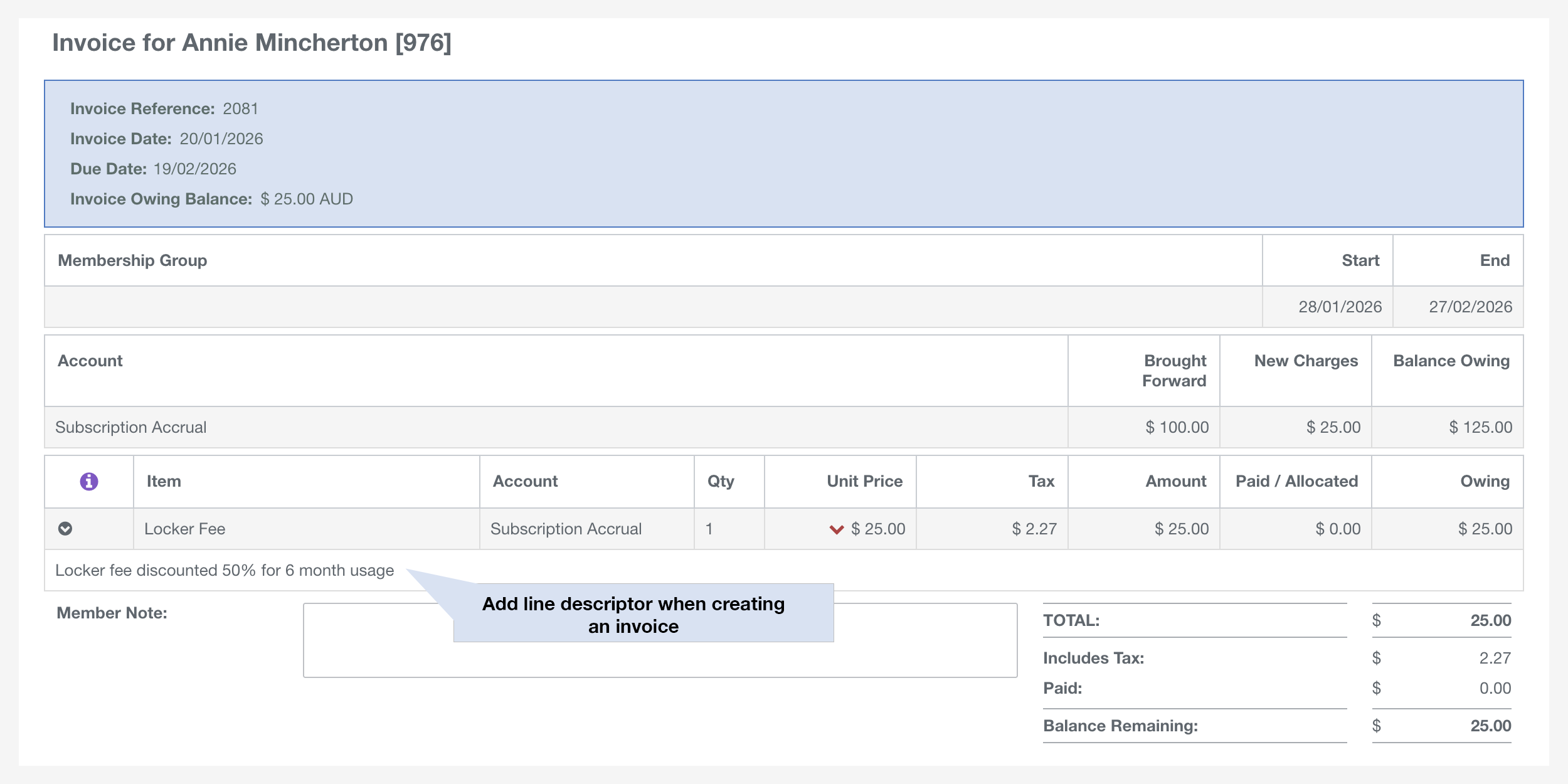
Task: Click the Subscription Accrual account summary row
Action: pos(131,427)
